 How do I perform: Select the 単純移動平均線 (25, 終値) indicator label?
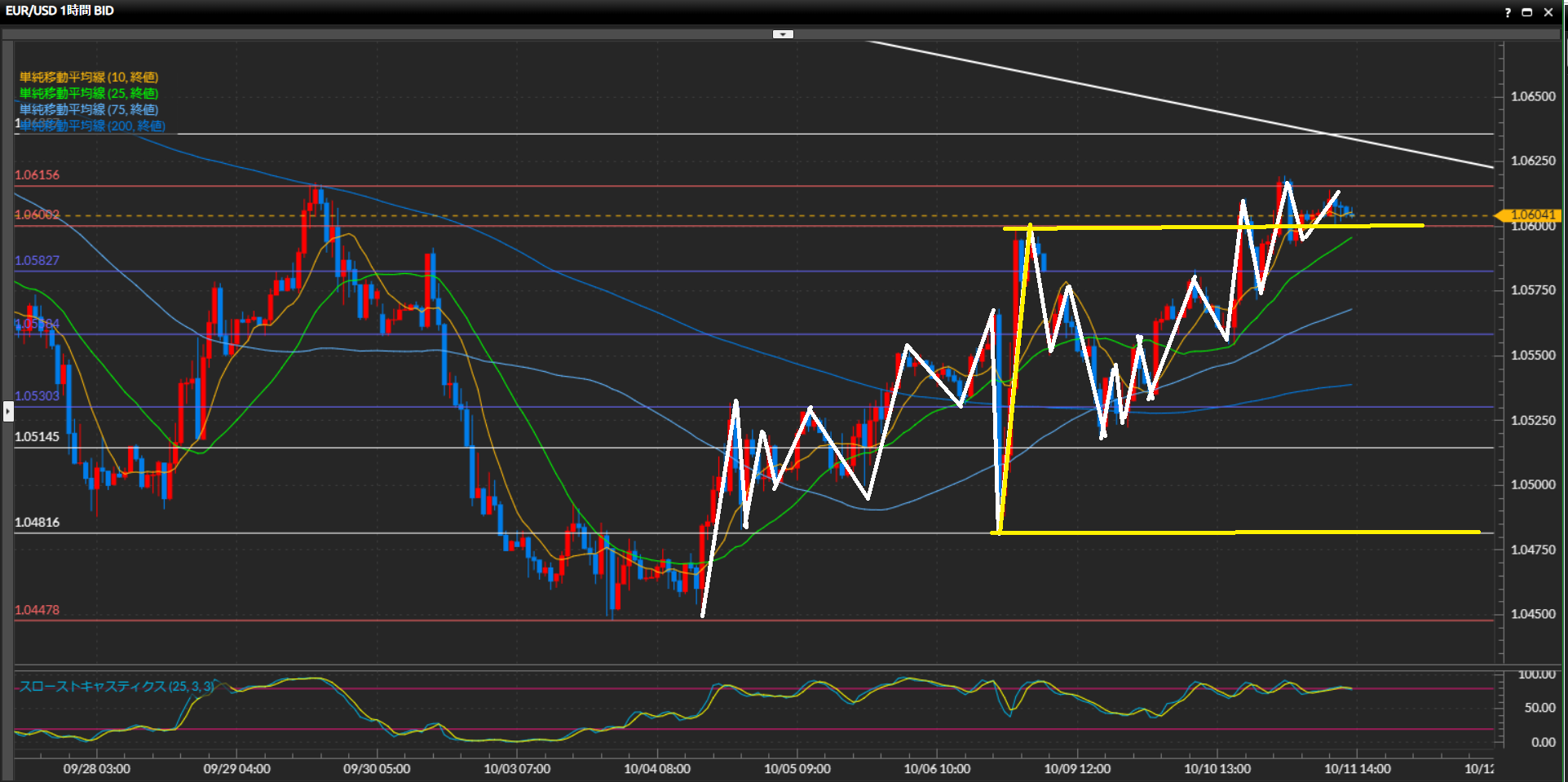[x=89, y=94]
